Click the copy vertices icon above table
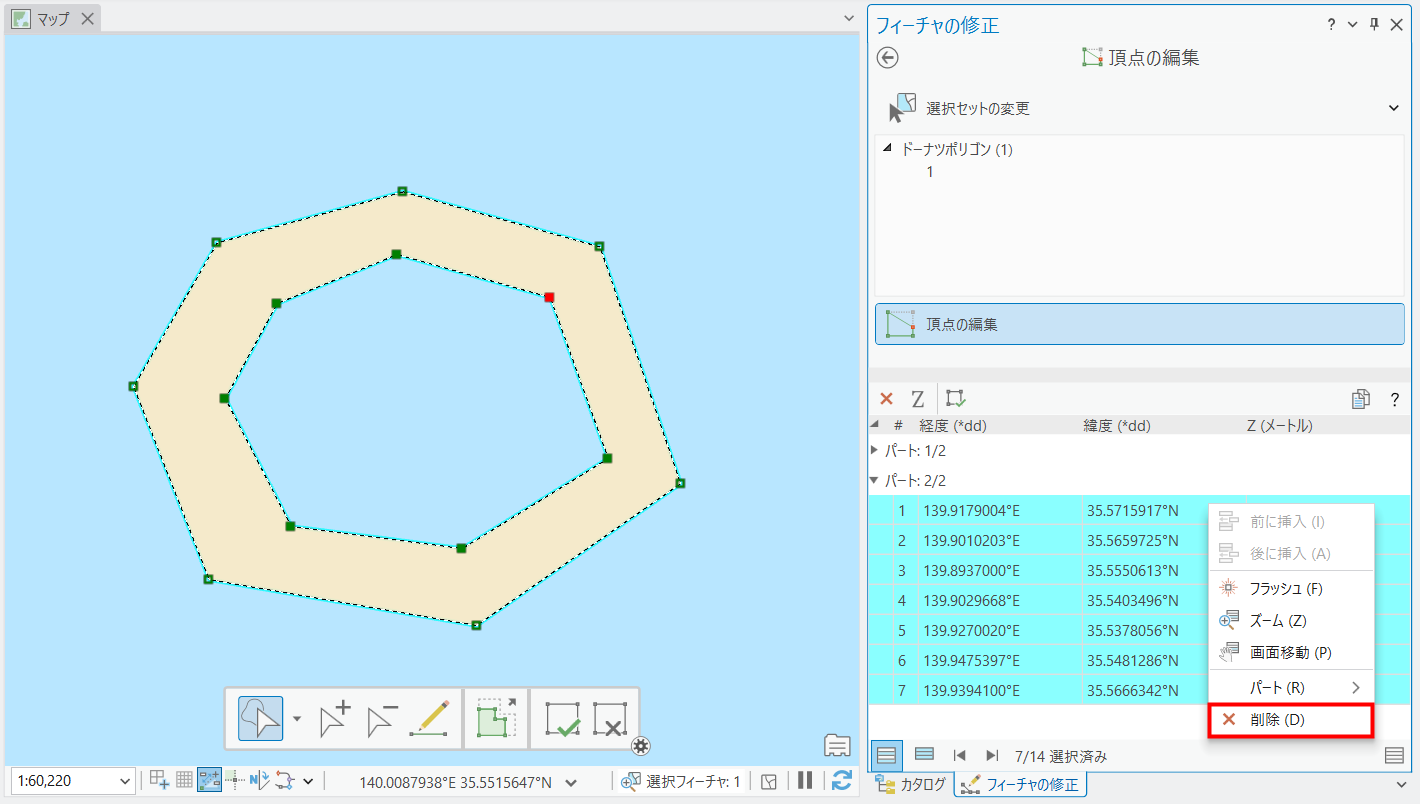Screen dimensions: 1420x804 point(1360,399)
